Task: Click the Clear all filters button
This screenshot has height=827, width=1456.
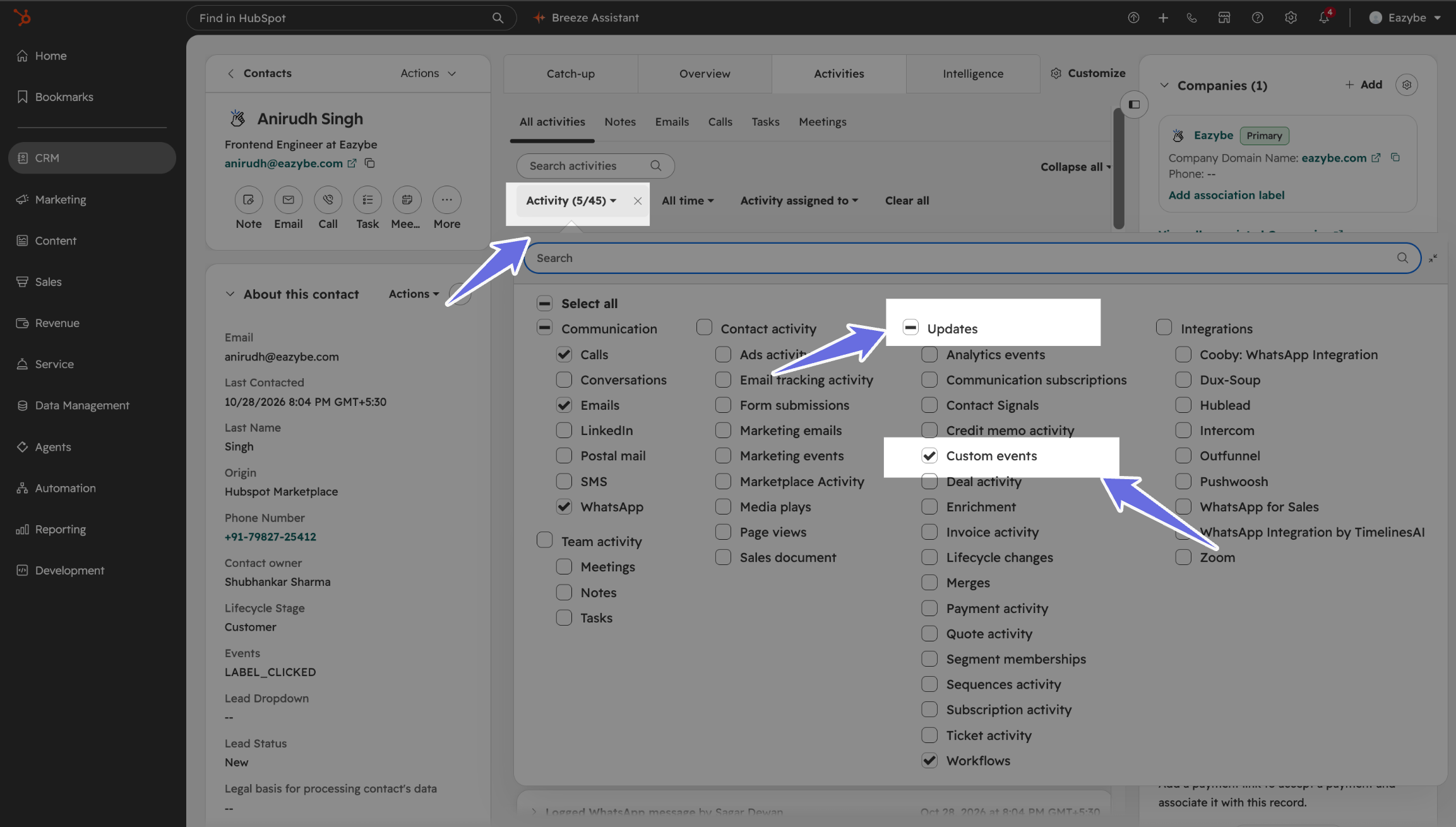Action: (907, 201)
